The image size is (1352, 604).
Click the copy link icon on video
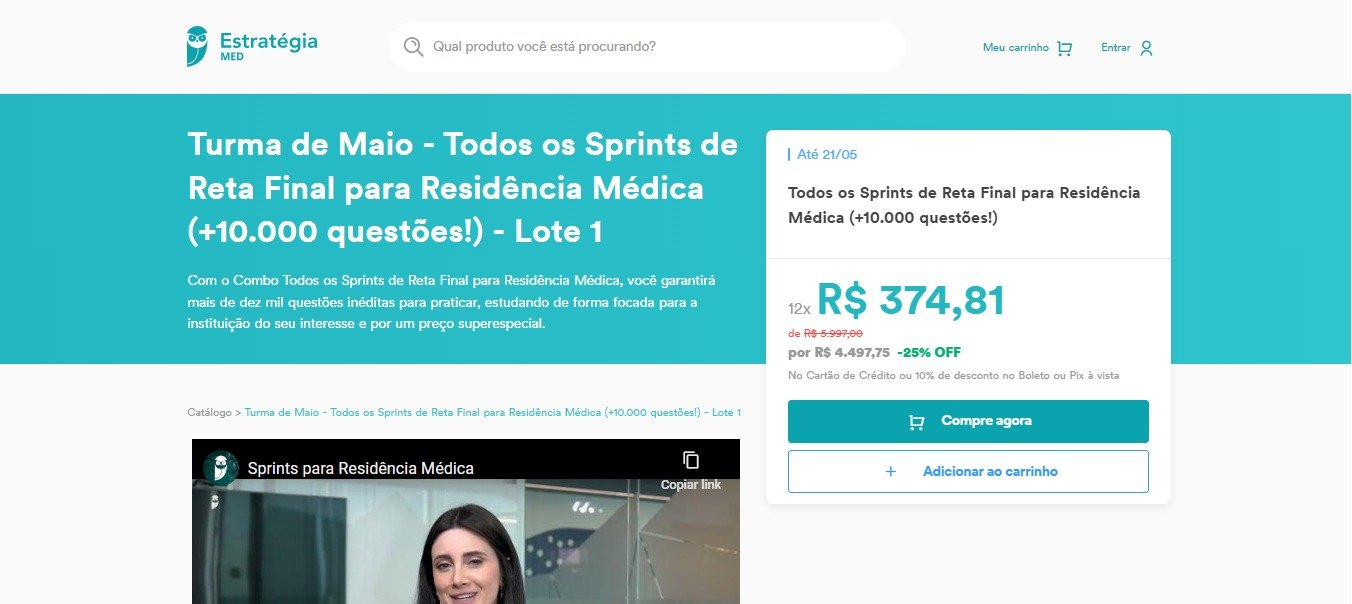(x=691, y=460)
